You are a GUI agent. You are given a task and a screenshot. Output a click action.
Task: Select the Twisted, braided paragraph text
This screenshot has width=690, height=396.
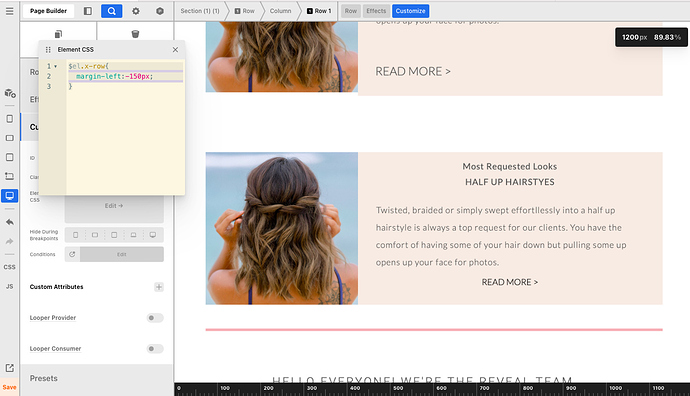[x=501, y=236]
